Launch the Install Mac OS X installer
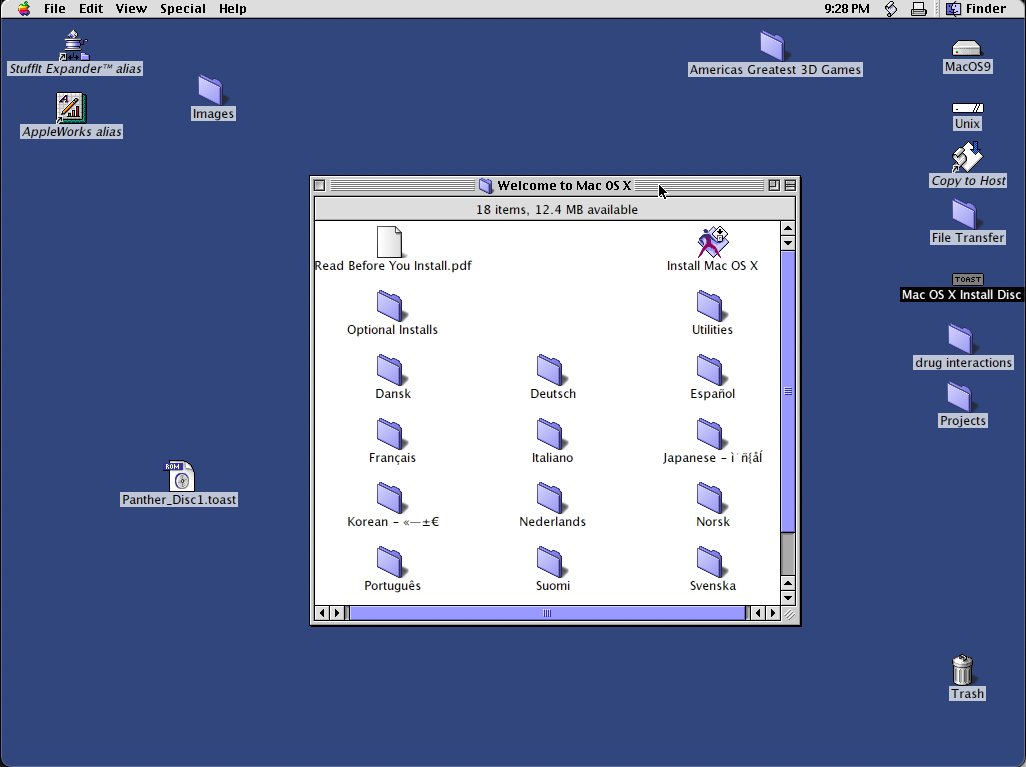 [712, 241]
